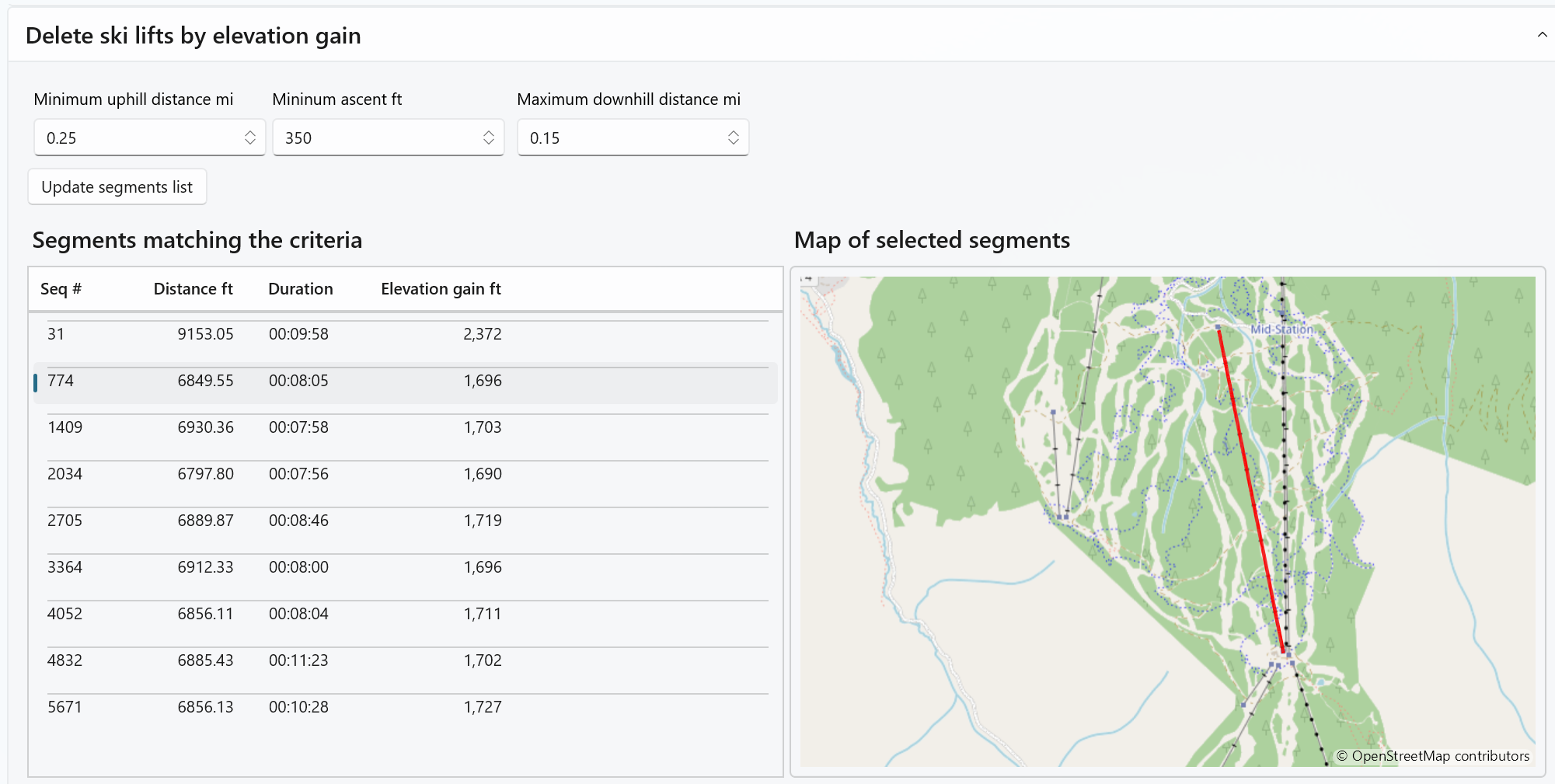Viewport: 1555px width, 784px height.
Task: Decrease the Minimum ascent value
Action: (x=489, y=143)
